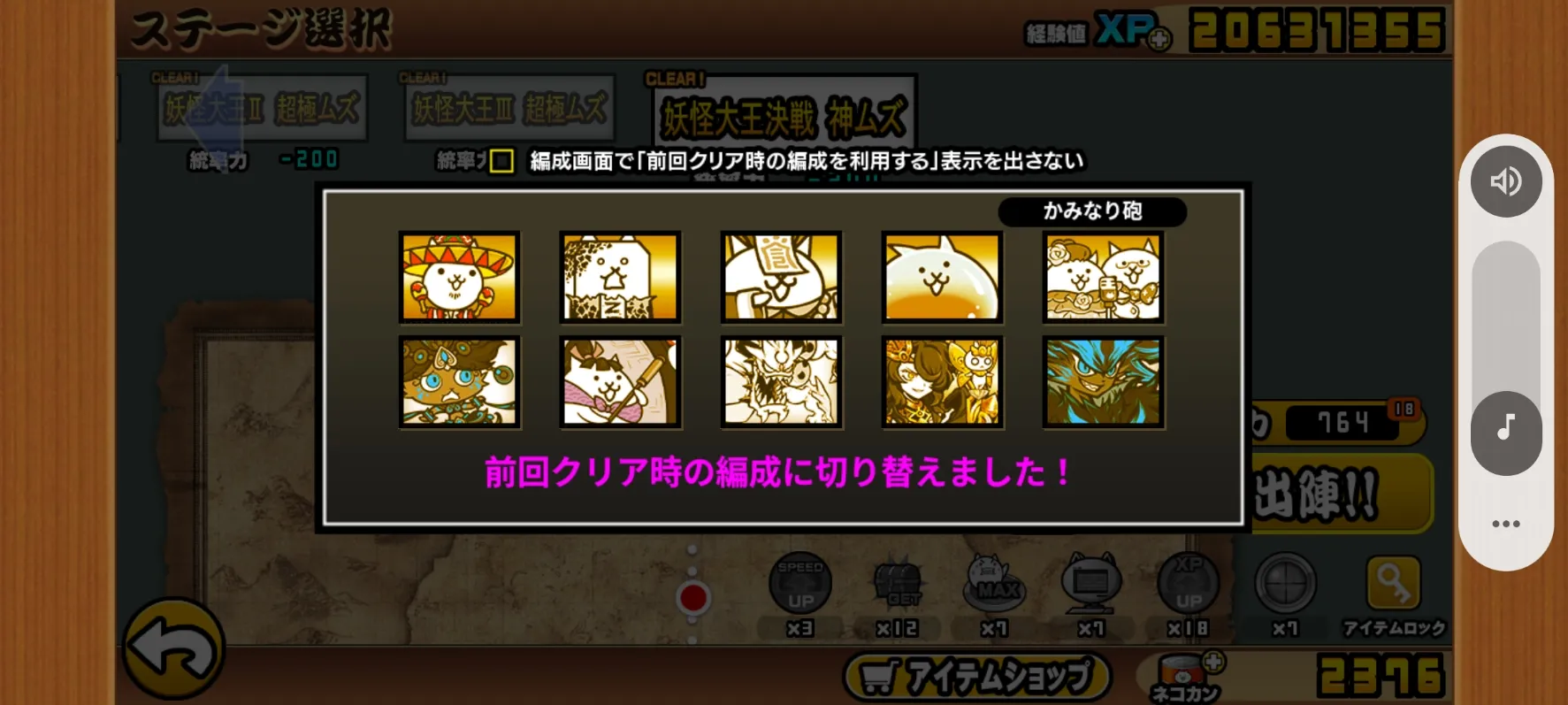Viewport: 1568px width, 705px height.
Task: Tap the 出陣!! battle start button
Action: [1339, 494]
